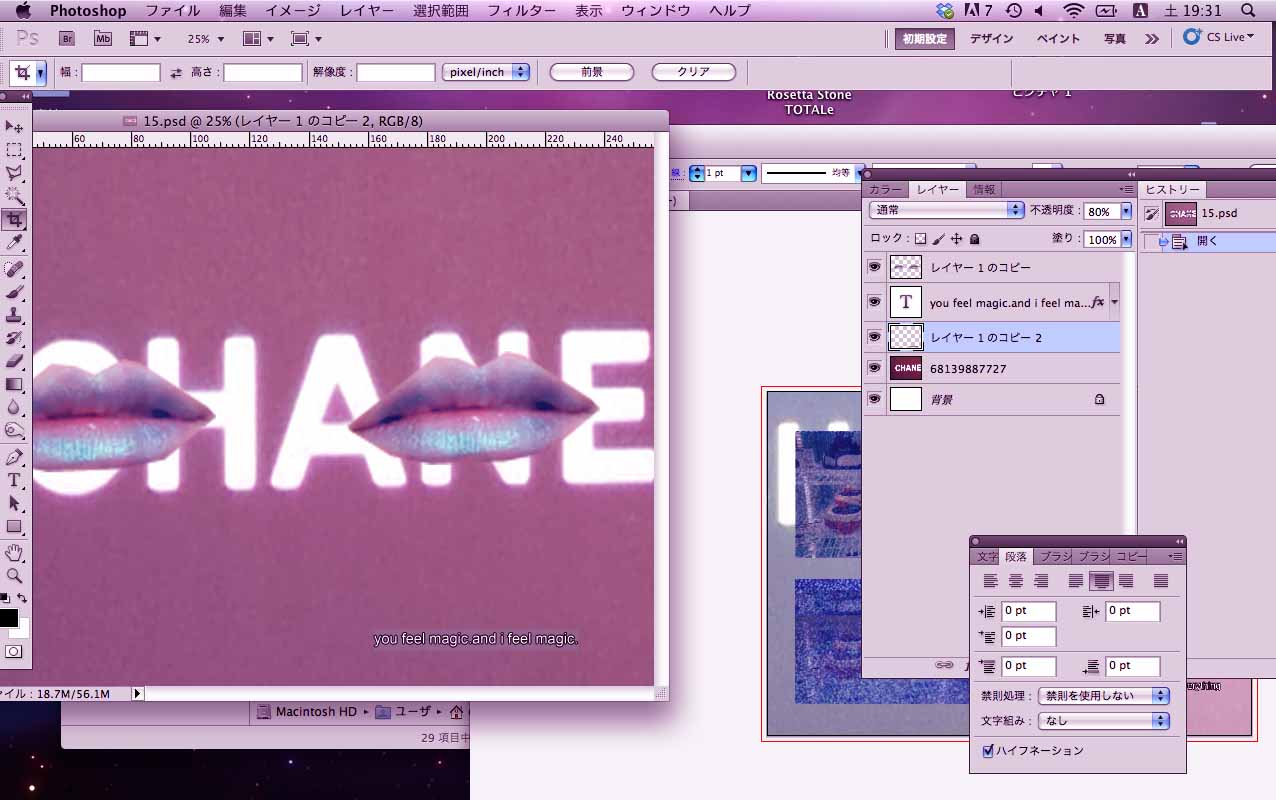Screen dimensions: 1276x800
Task: Toggle Quick Mask mode icon
Action: (14, 651)
